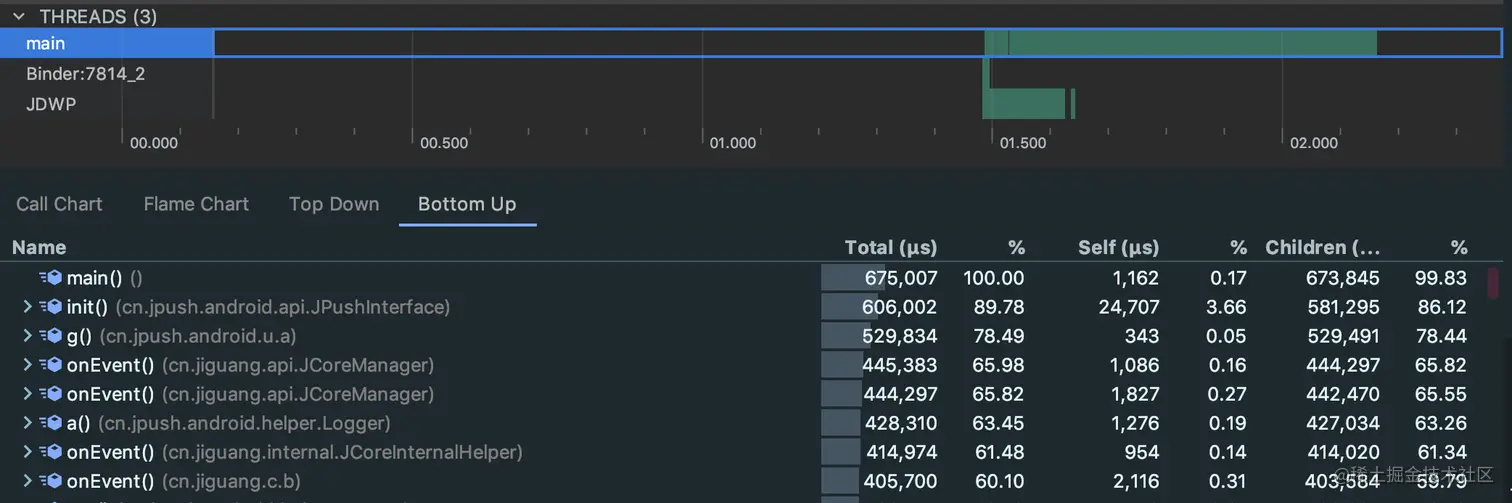Screen dimensions: 1512x503
Task: Click the main thread green activity bar
Action: click(x=1180, y=43)
